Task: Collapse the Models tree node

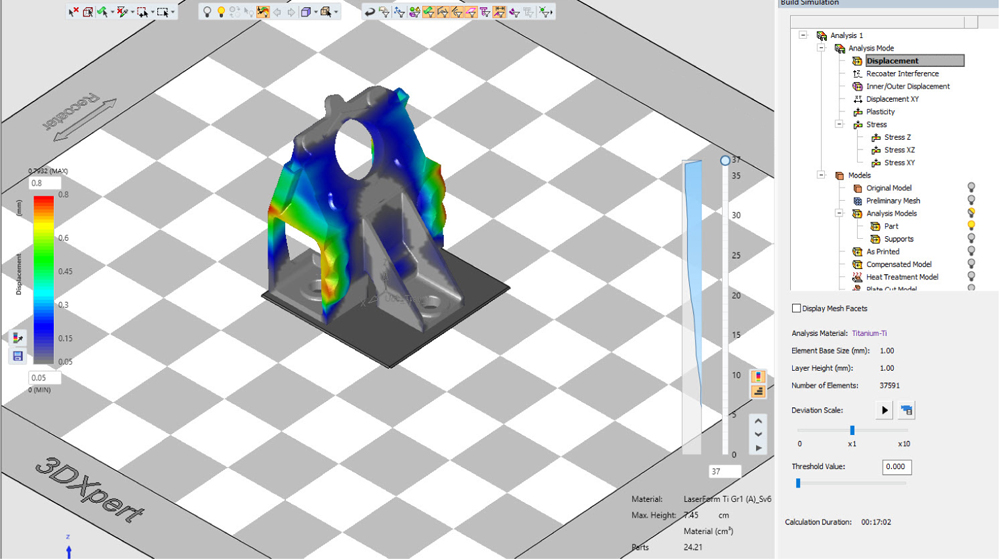Action: coord(821,175)
